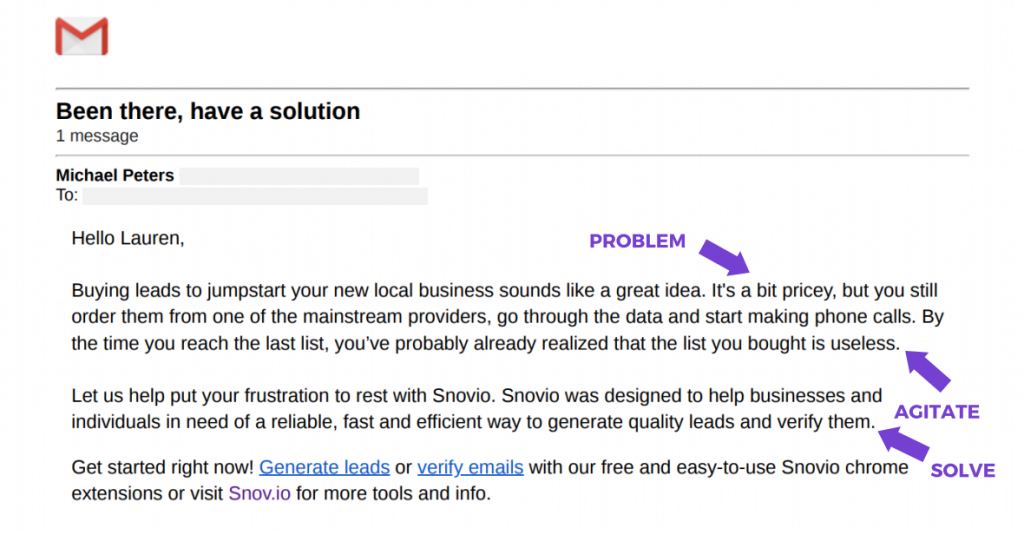Click the sender name Michael Peters
This screenshot has height=535, width=1024.
[x=115, y=175]
